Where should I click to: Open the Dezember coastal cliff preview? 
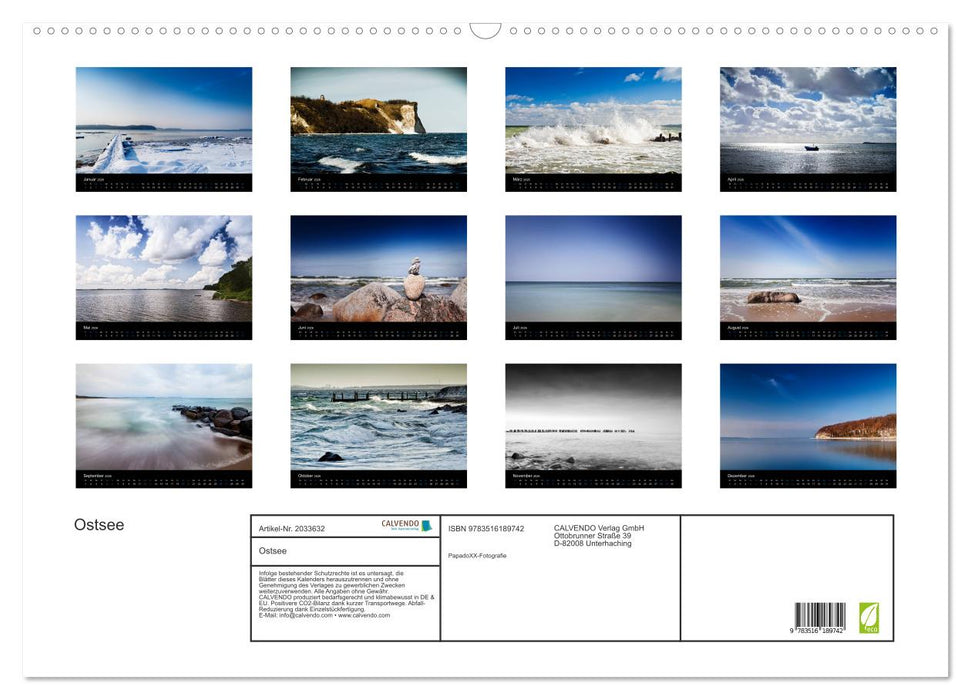point(806,425)
